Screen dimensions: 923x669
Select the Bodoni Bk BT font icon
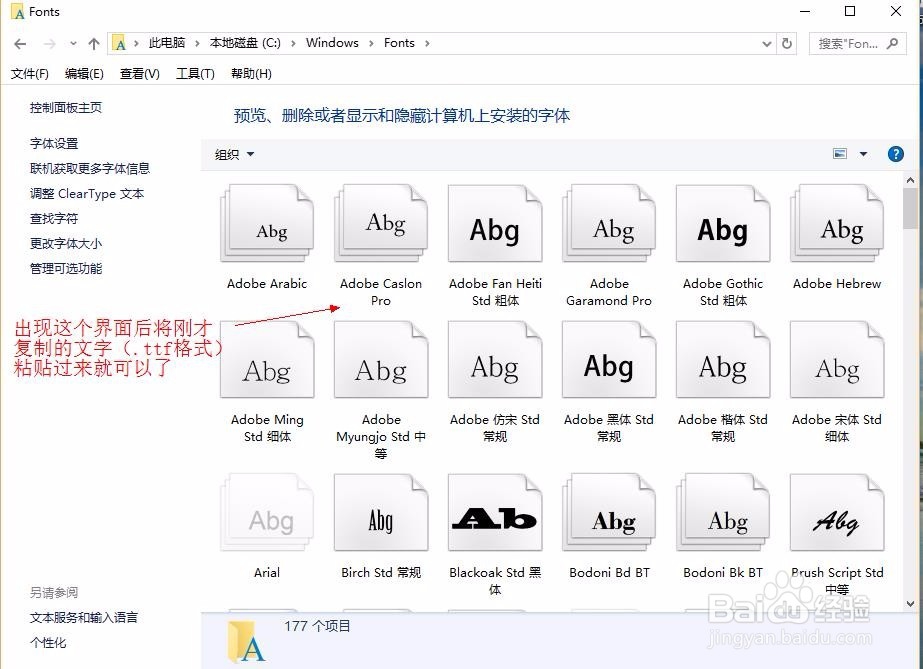pyautogui.click(x=723, y=512)
